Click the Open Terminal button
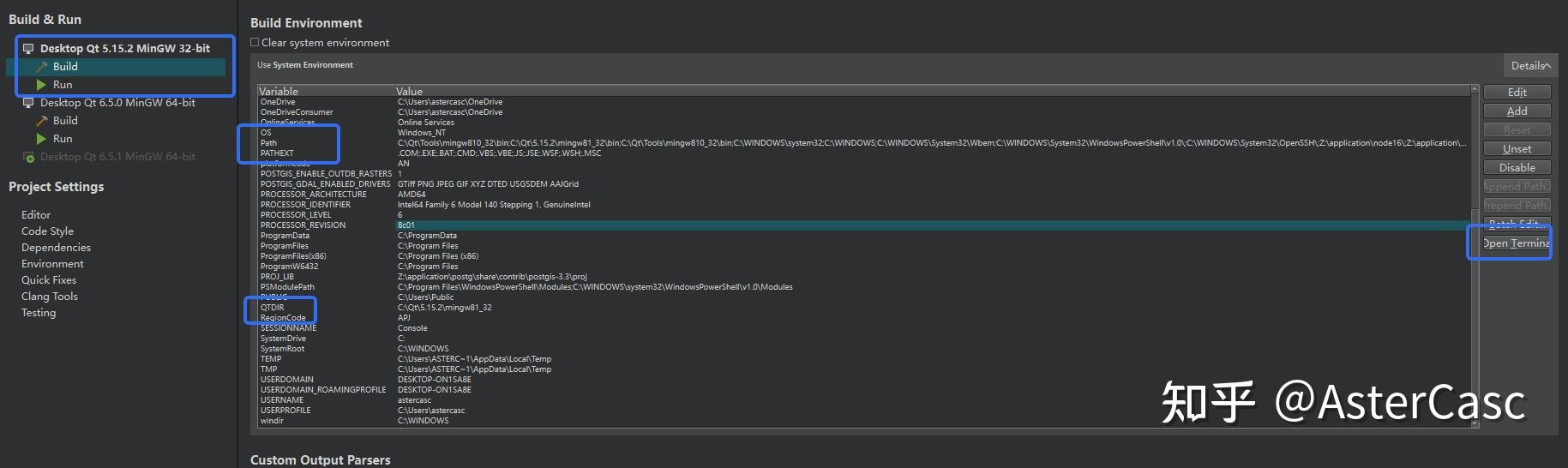This screenshot has width=1568, height=468. coord(1517,243)
